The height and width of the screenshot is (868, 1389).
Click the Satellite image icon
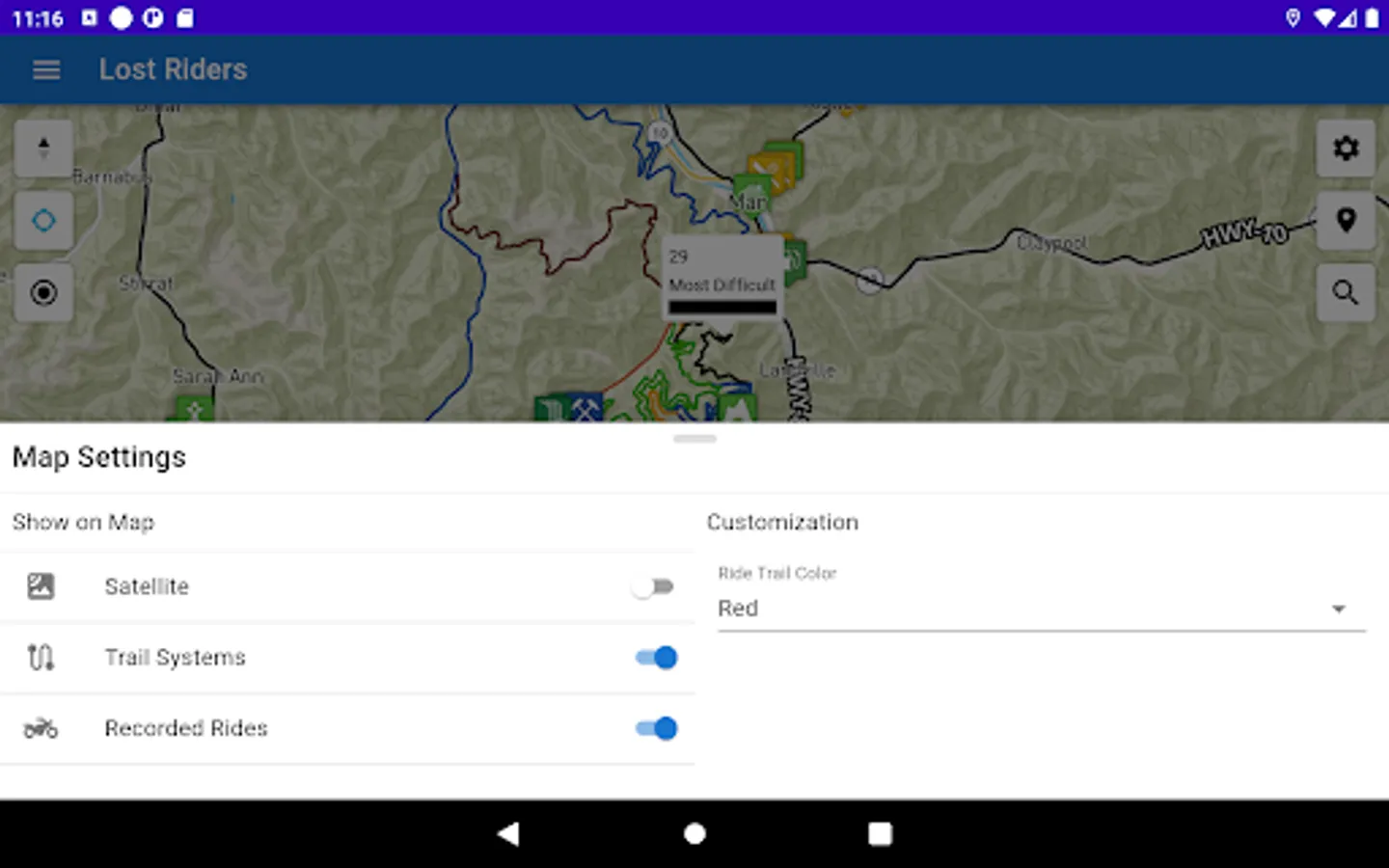(x=41, y=586)
